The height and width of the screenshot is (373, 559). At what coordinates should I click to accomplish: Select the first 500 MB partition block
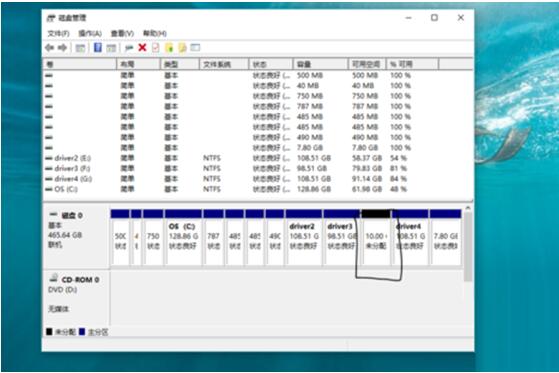(x=120, y=237)
